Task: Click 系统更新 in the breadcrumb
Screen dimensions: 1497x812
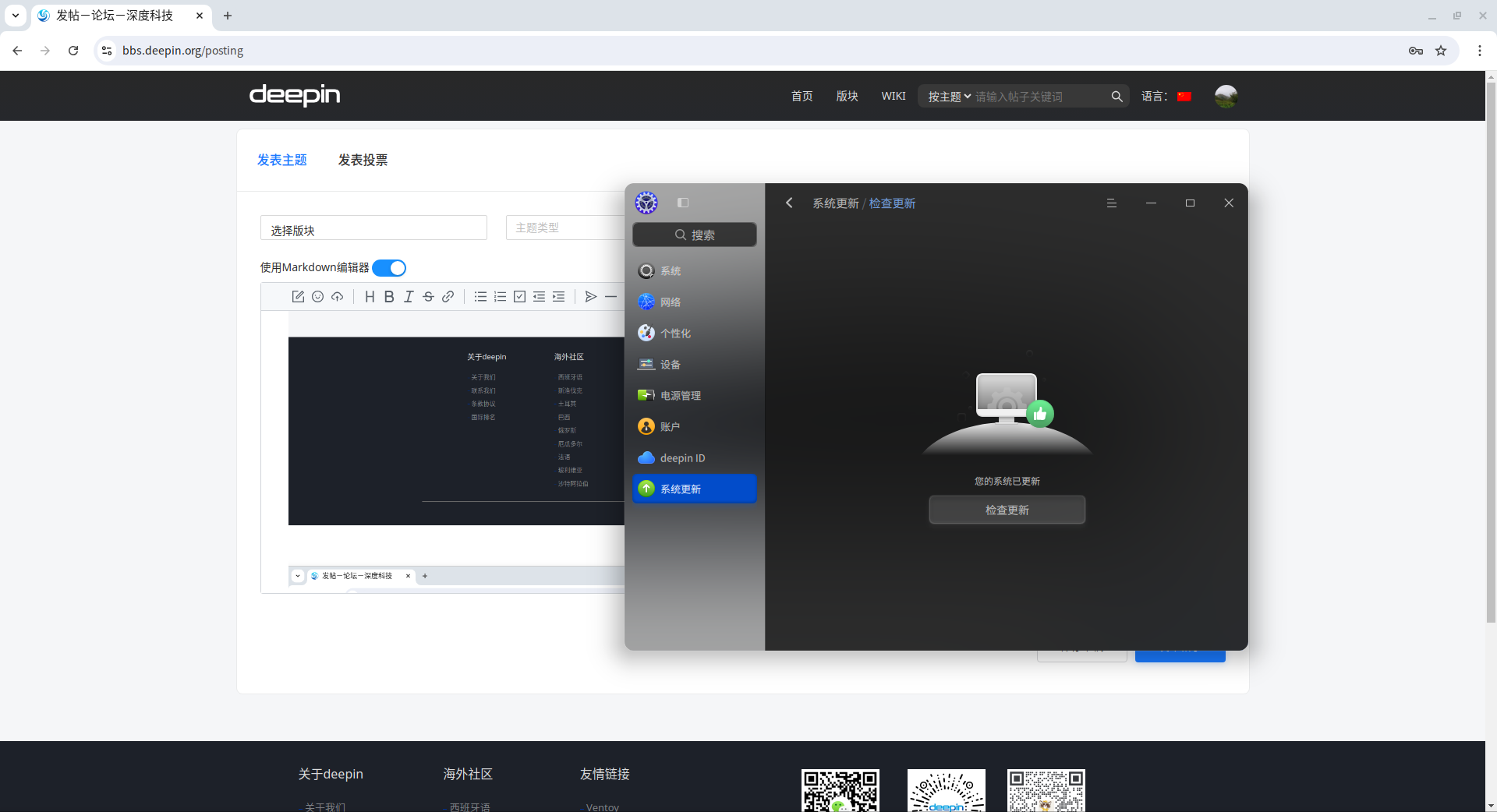Action: (836, 203)
